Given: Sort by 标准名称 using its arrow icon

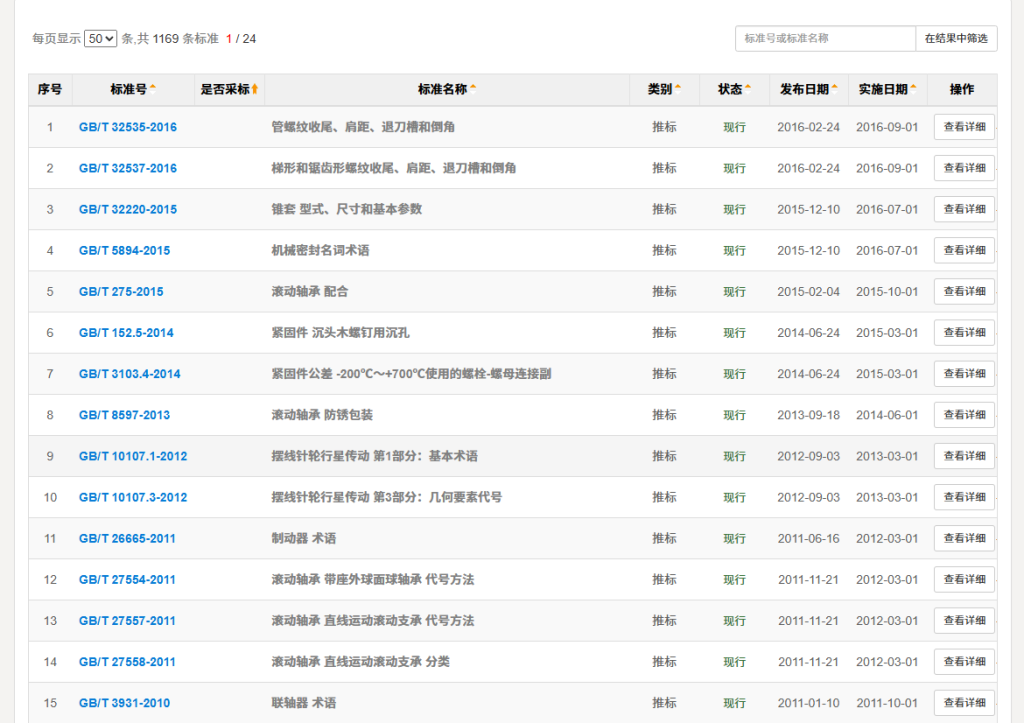Looking at the screenshot, I should pyautogui.click(x=473, y=88).
